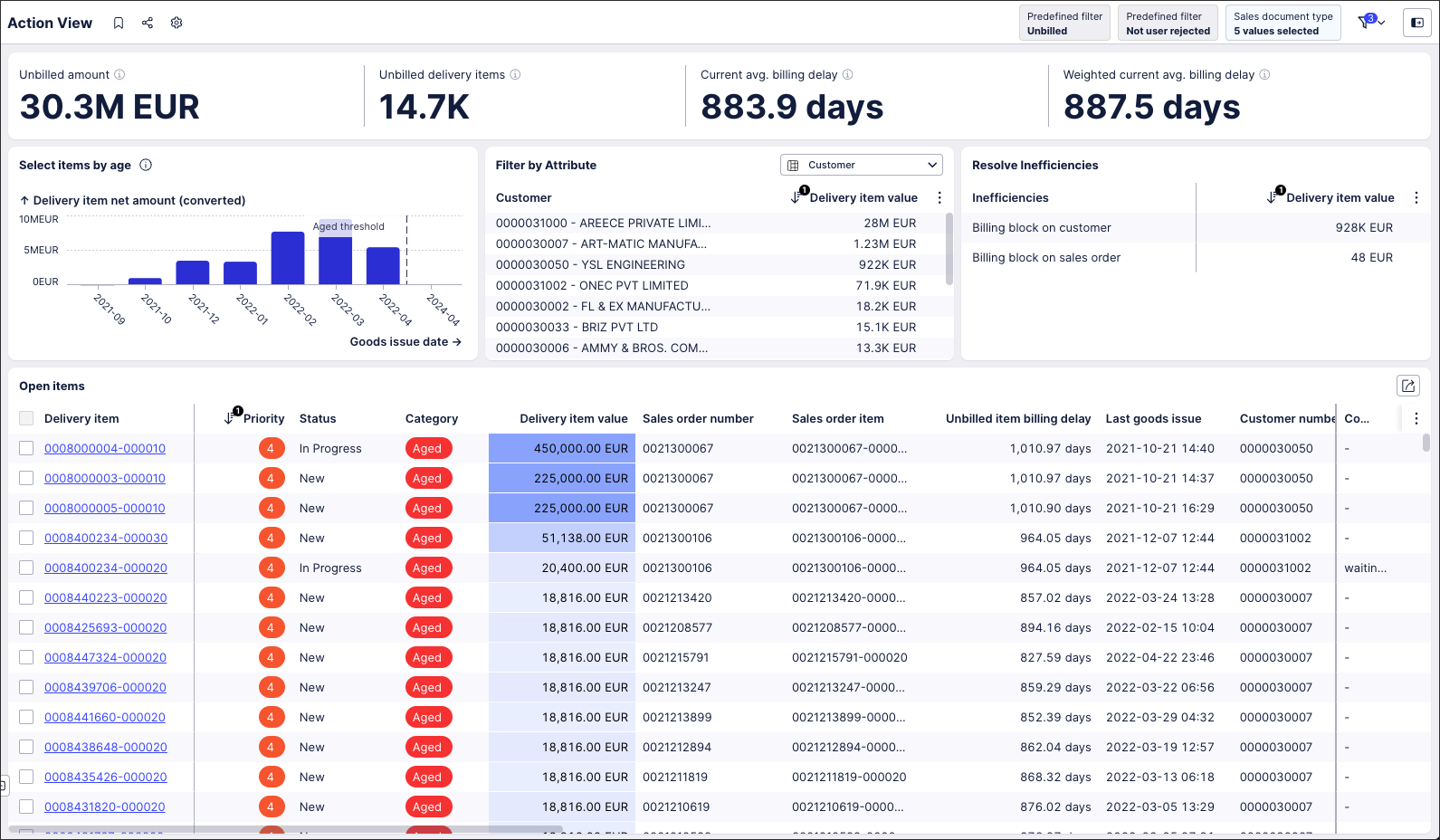
Task: Check the box for 0008000004-000010
Action: (26, 448)
